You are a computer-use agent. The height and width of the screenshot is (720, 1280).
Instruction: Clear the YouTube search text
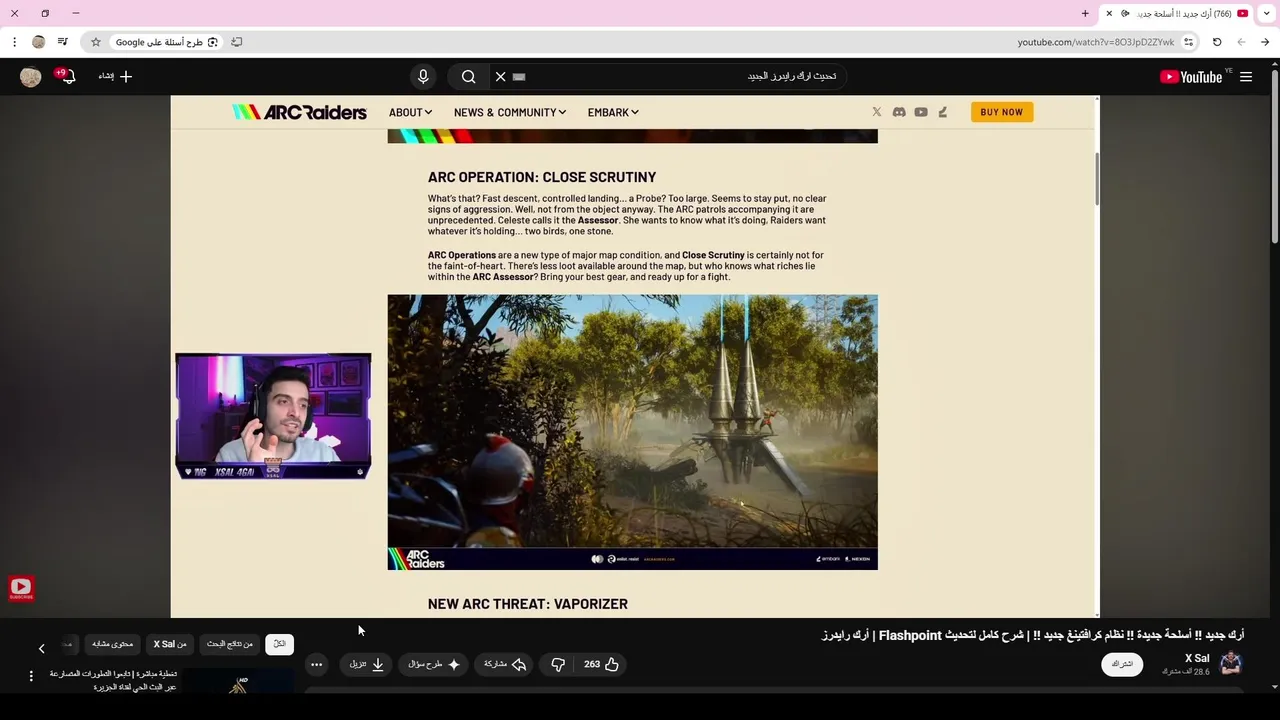click(501, 77)
